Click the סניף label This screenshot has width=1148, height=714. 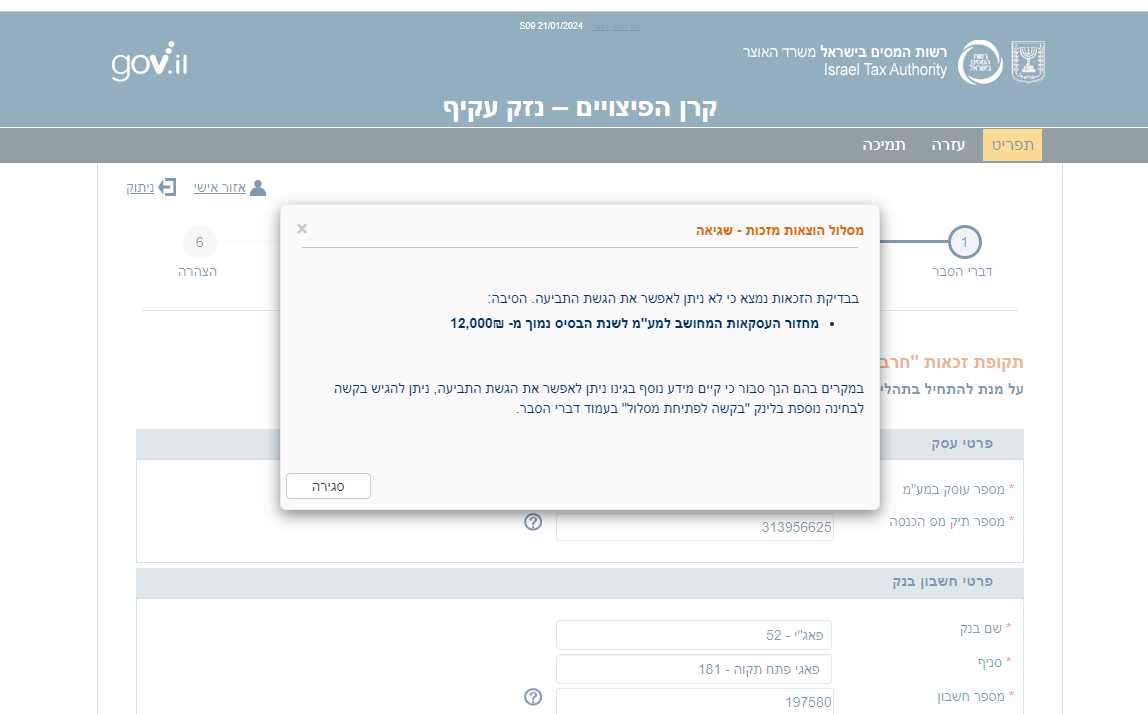990,663
